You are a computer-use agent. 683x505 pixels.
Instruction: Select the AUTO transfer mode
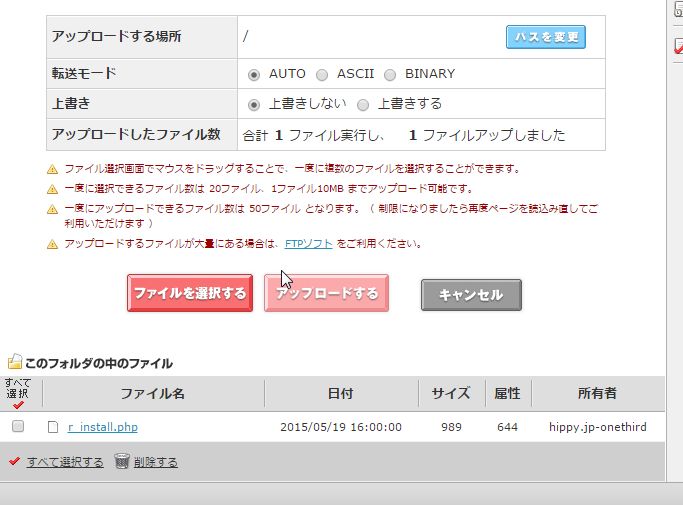click(254, 74)
